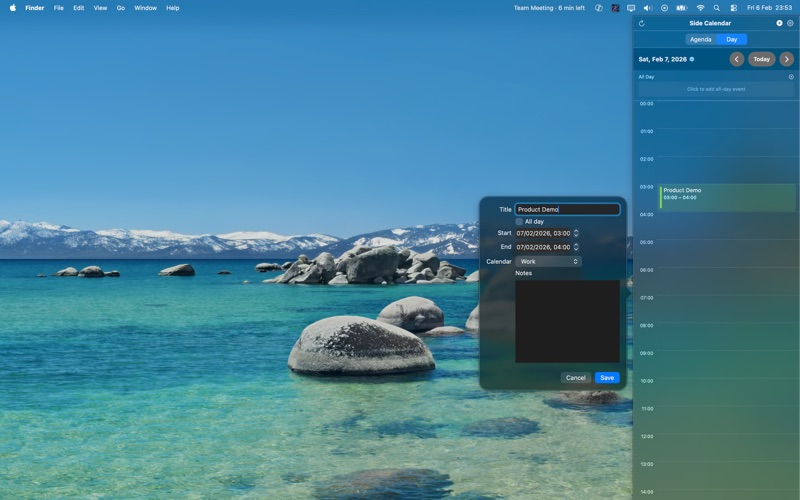The image size is (800, 500).
Task: Click inside the Notes text area
Action: 567,321
